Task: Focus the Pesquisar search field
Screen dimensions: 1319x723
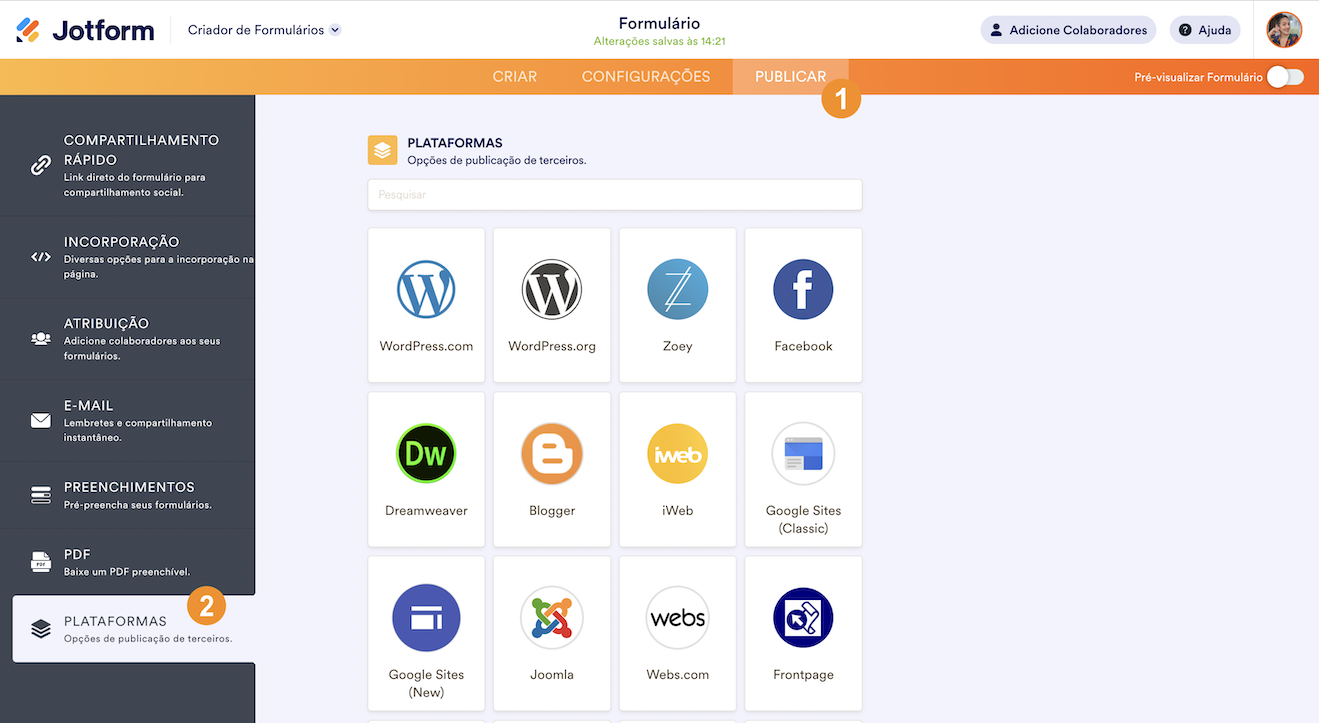Action: [615, 195]
